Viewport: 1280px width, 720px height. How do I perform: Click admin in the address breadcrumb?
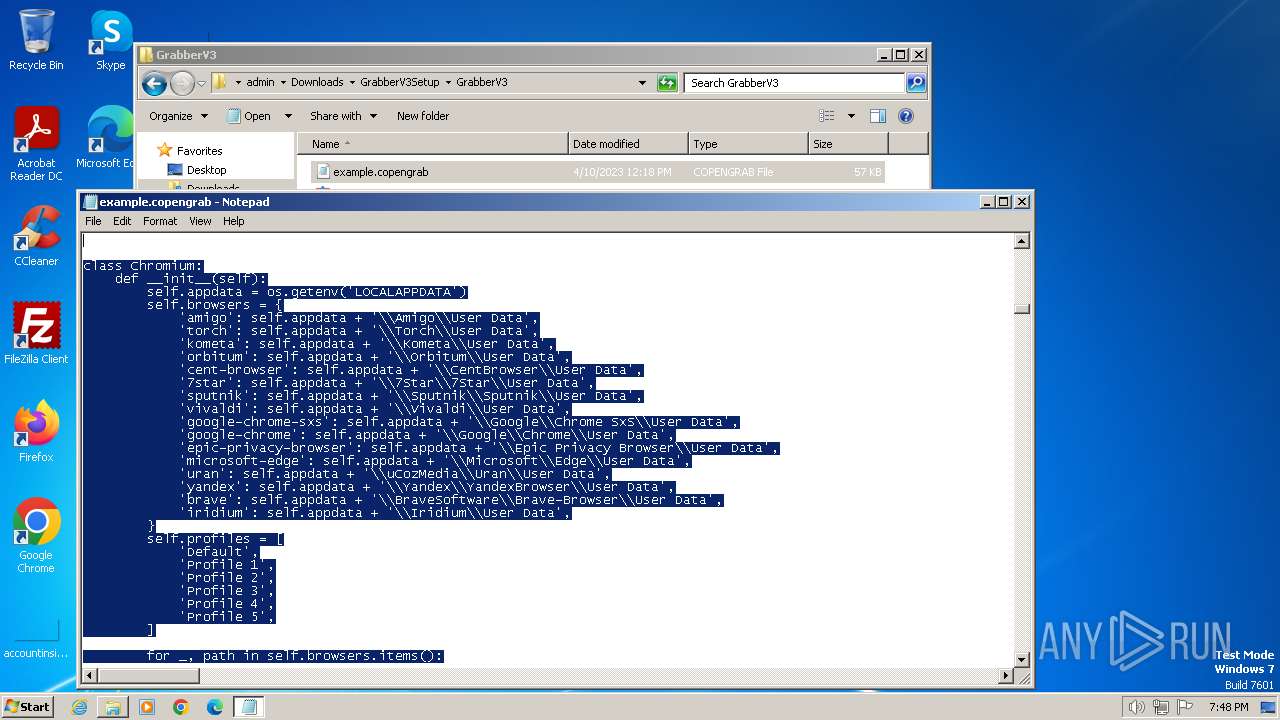(x=260, y=83)
